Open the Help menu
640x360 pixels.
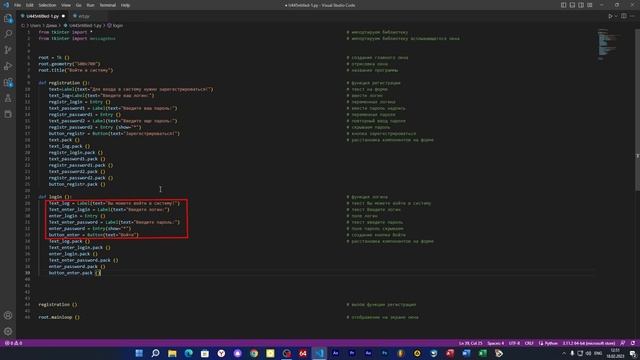[x=125, y=5]
